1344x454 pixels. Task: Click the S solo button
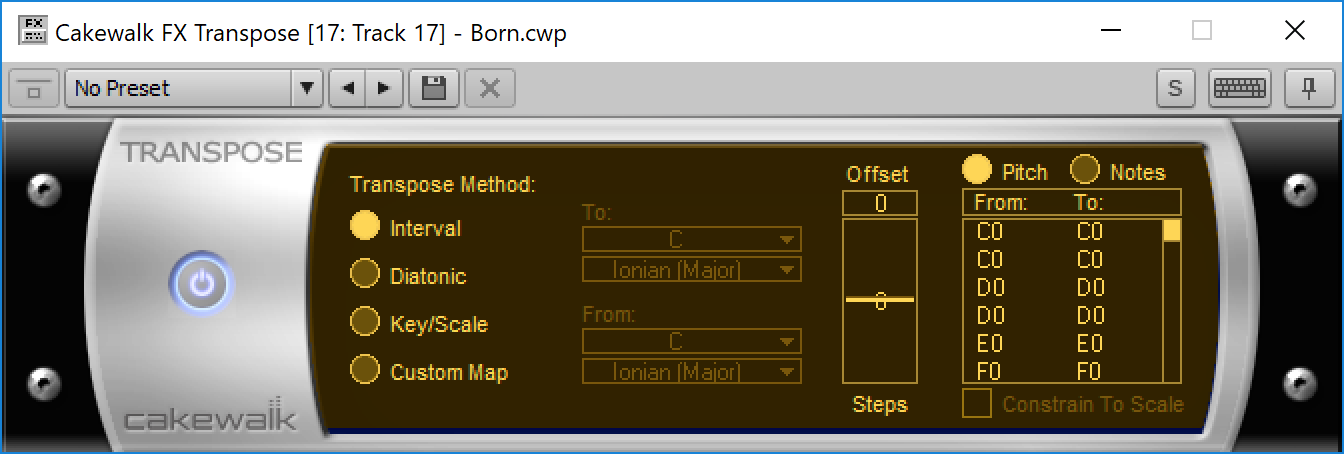click(x=1175, y=88)
